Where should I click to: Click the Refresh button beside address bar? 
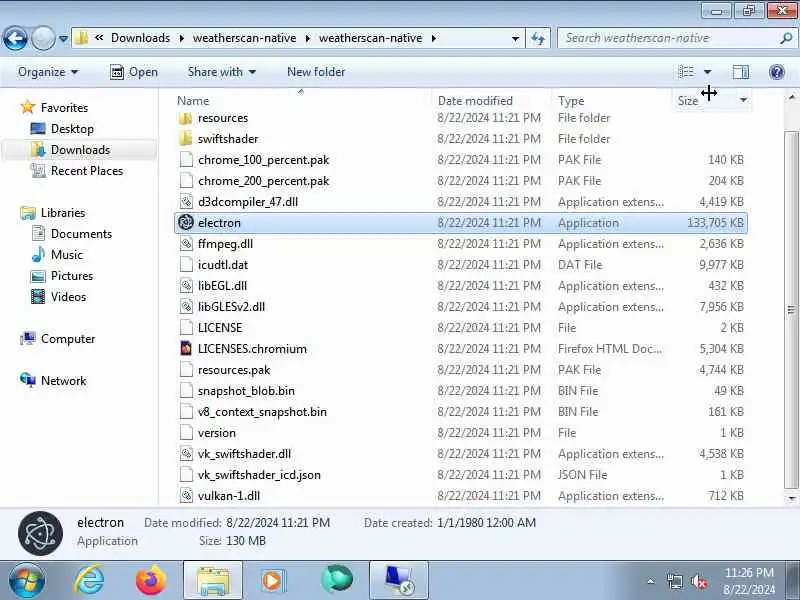click(538, 38)
